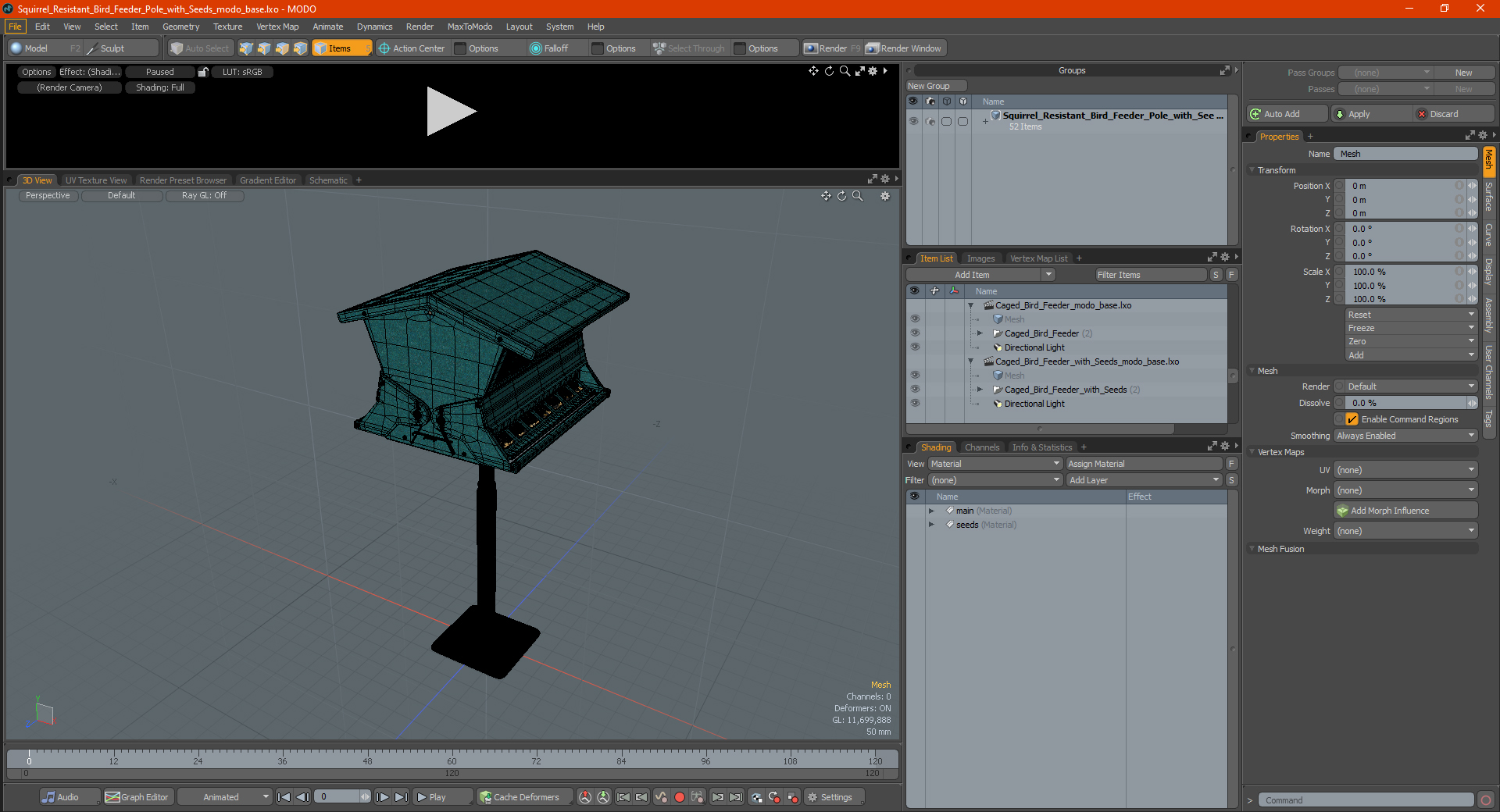Click the rotate view icon in 3D viewport
The height and width of the screenshot is (812, 1500).
841,196
